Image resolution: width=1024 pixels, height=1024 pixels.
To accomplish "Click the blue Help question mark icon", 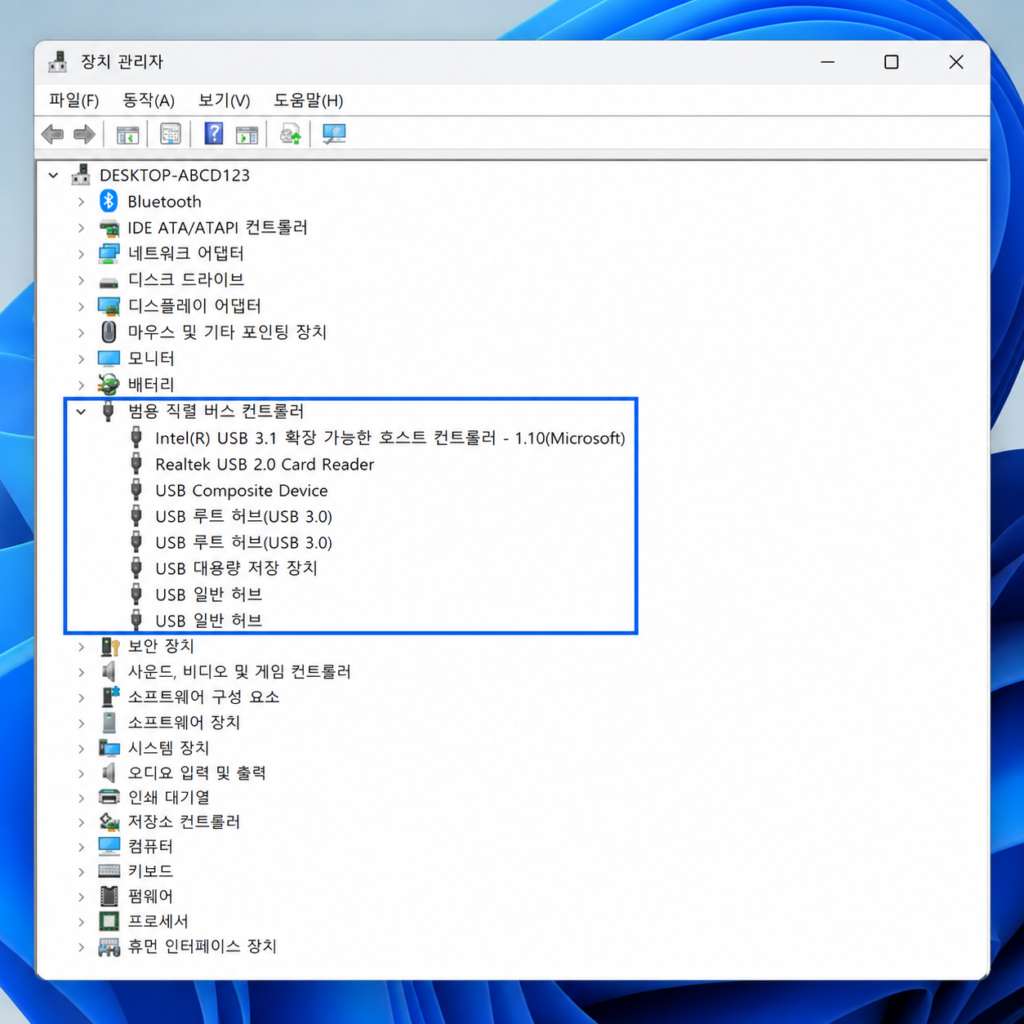I will [x=214, y=134].
